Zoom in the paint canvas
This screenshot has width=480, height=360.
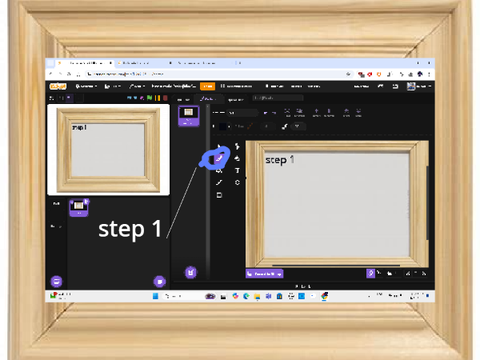[x=424, y=273]
